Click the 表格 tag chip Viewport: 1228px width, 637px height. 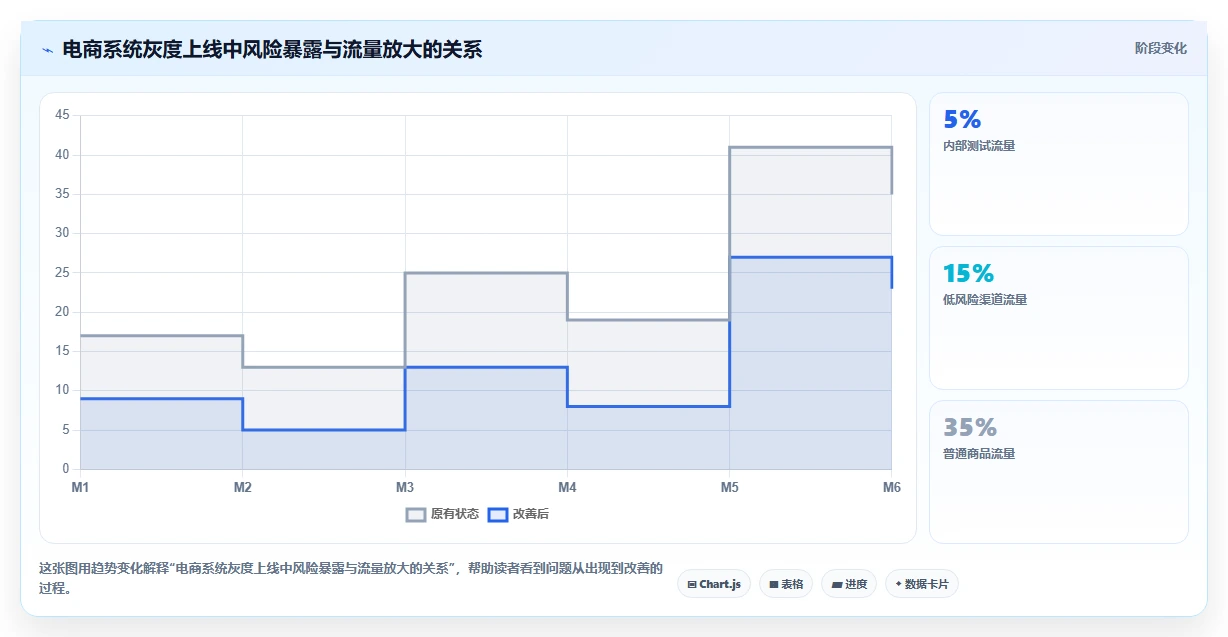(x=786, y=584)
